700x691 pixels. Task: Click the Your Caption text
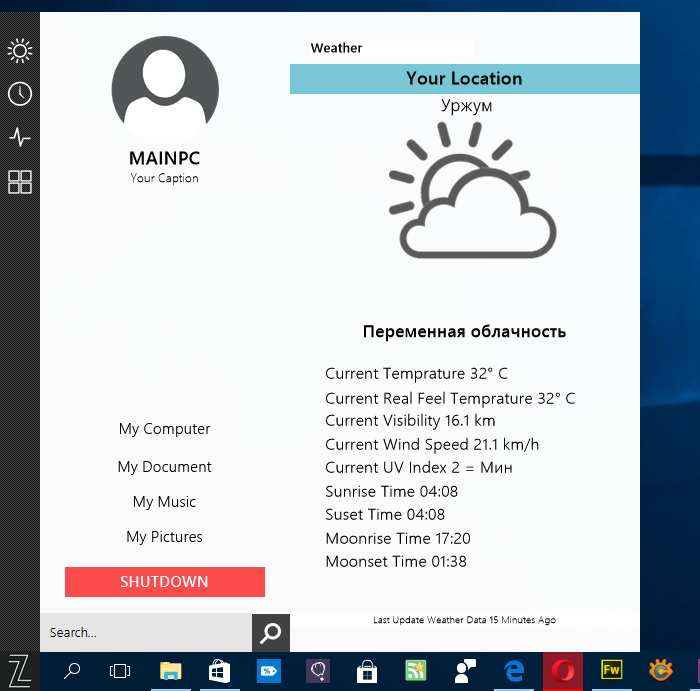pos(164,178)
